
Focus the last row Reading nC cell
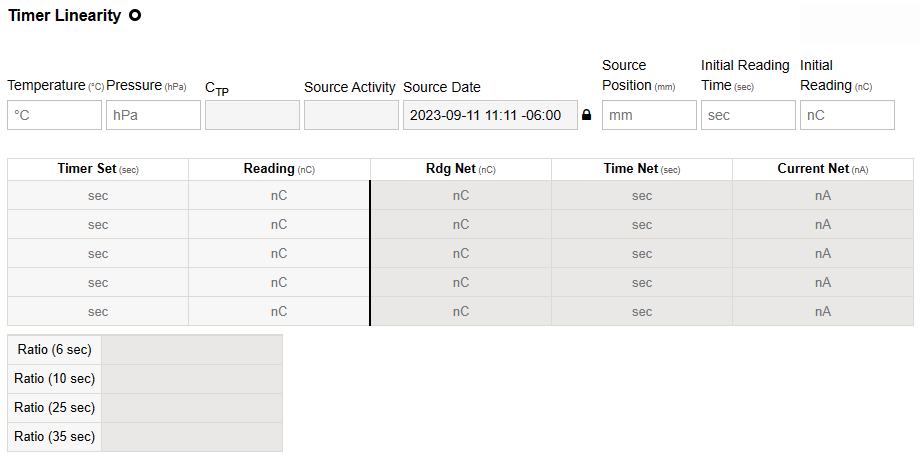[279, 312]
